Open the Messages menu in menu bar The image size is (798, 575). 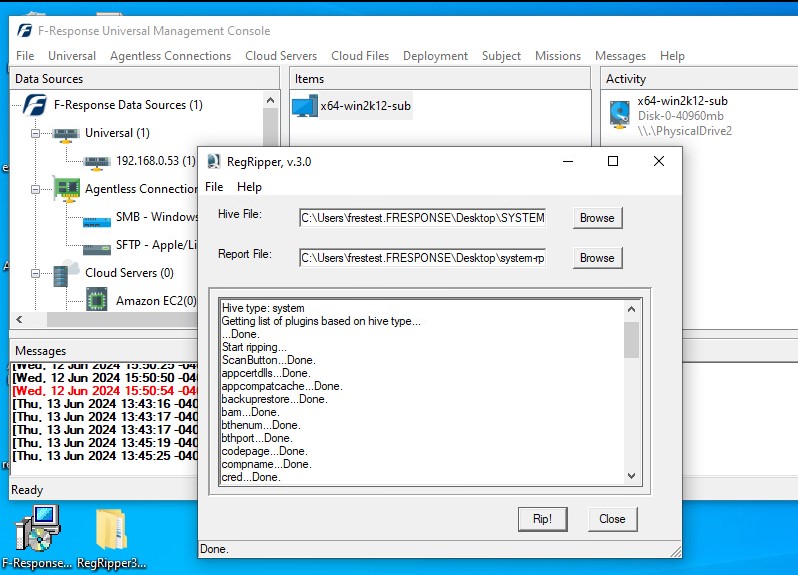tap(620, 55)
